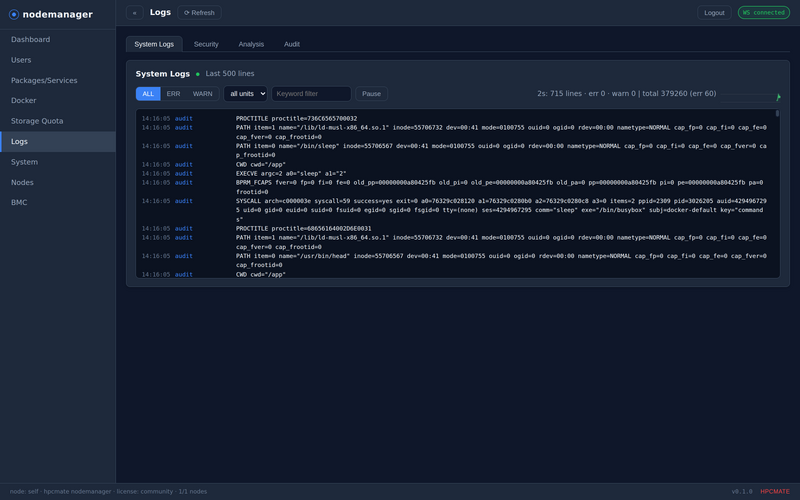Click the Logout button
800x500 pixels.
tap(714, 13)
